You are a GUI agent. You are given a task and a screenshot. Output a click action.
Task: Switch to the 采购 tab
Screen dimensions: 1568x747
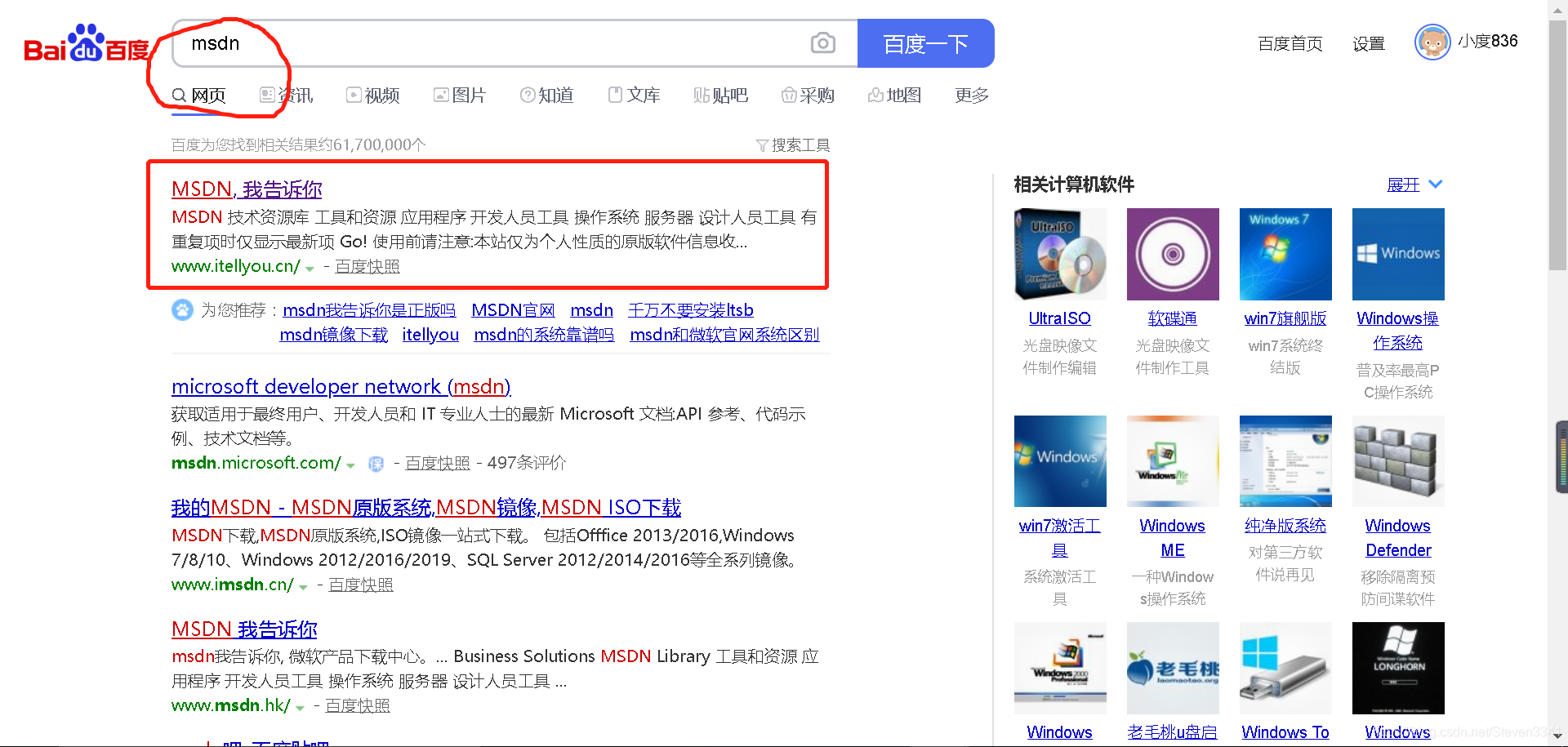(808, 96)
